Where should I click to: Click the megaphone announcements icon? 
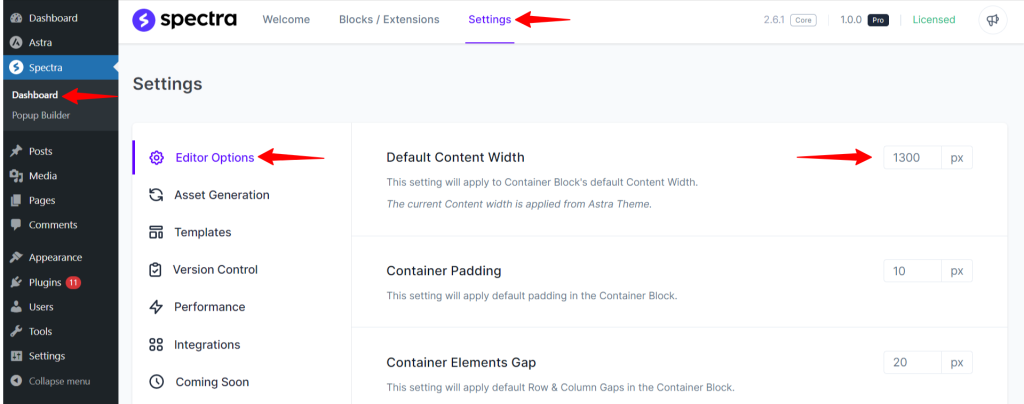pyautogui.click(x=991, y=20)
